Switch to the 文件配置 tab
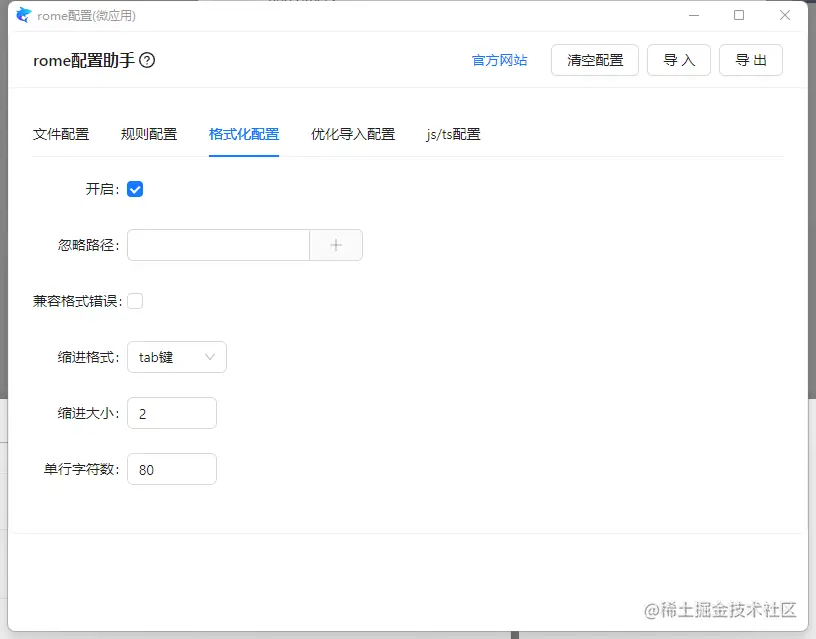 tap(61, 134)
